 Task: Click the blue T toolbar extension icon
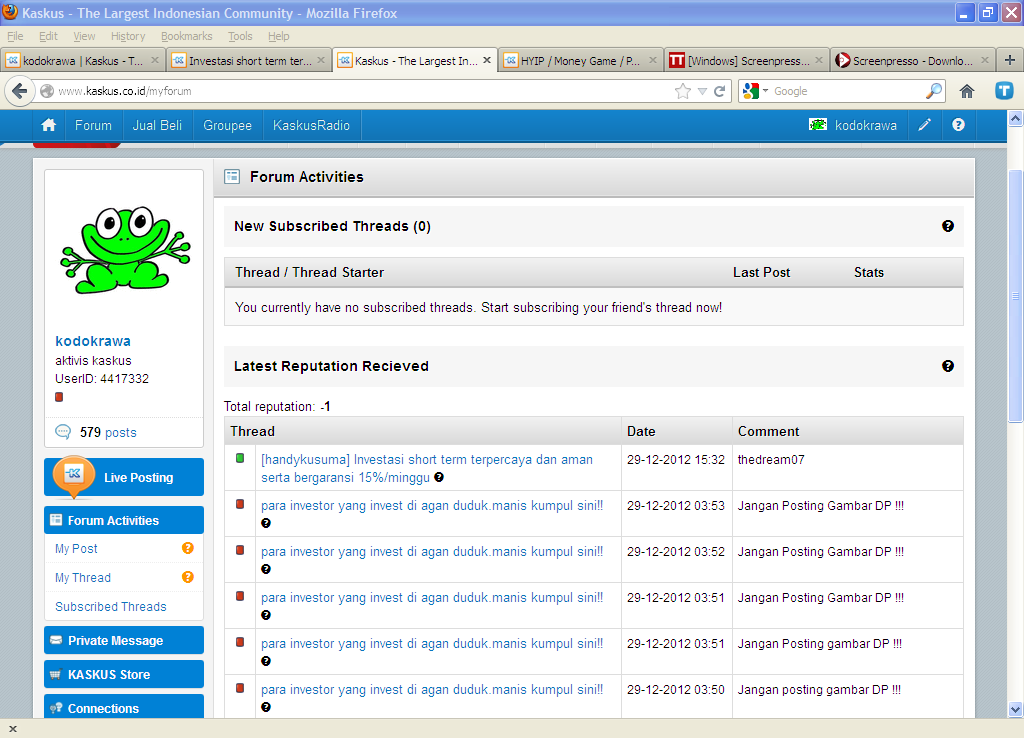click(1004, 91)
